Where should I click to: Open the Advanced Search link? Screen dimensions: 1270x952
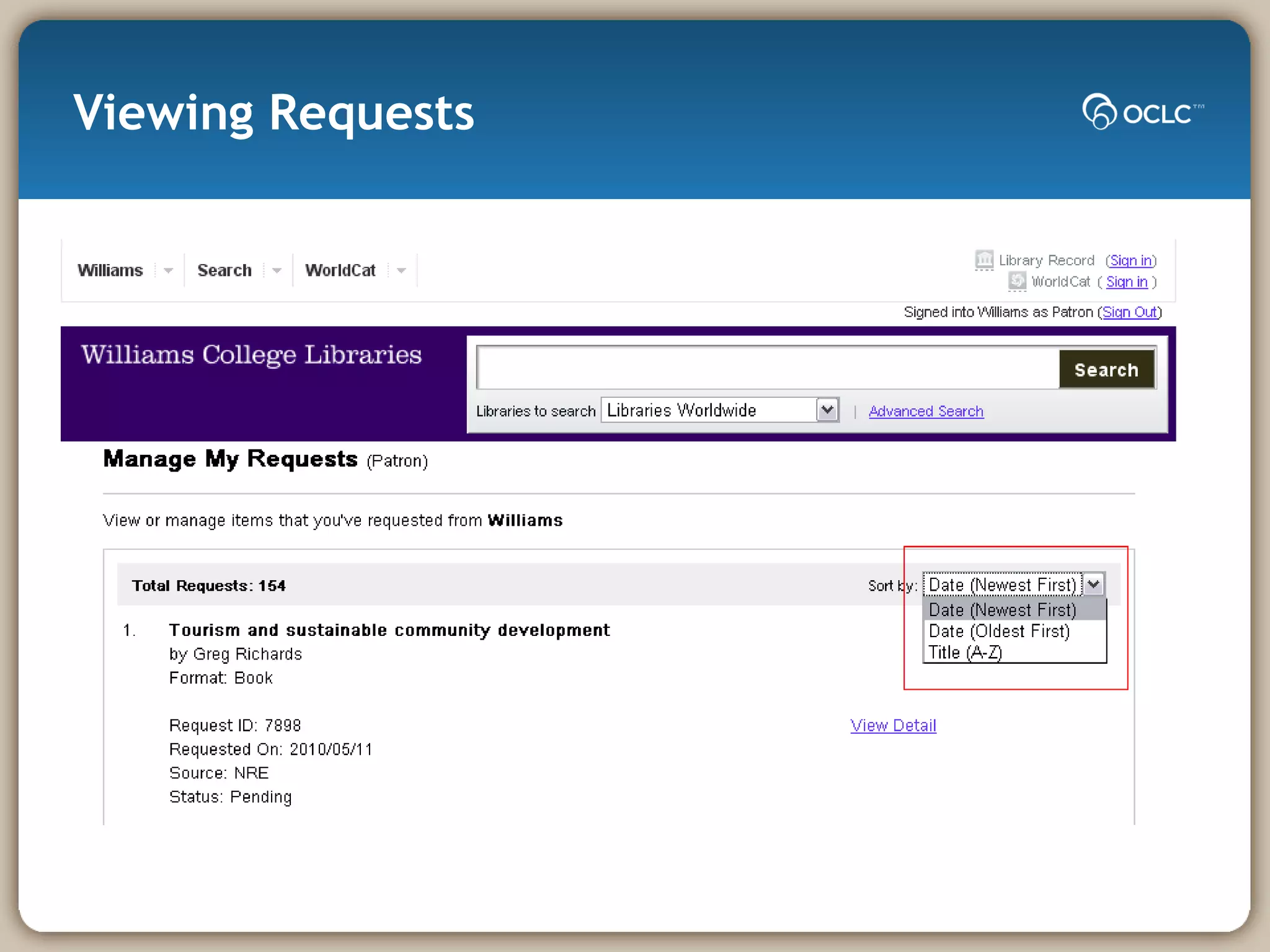[926, 411]
